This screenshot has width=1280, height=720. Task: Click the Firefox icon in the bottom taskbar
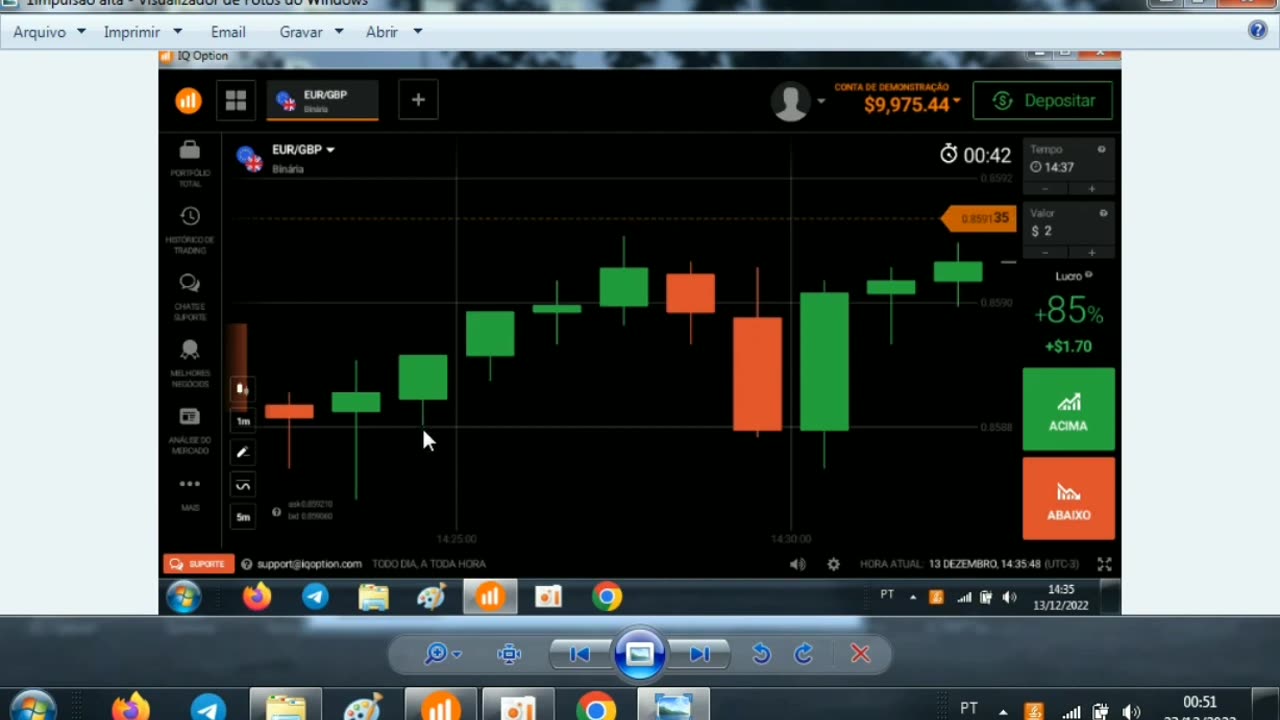pos(129,708)
